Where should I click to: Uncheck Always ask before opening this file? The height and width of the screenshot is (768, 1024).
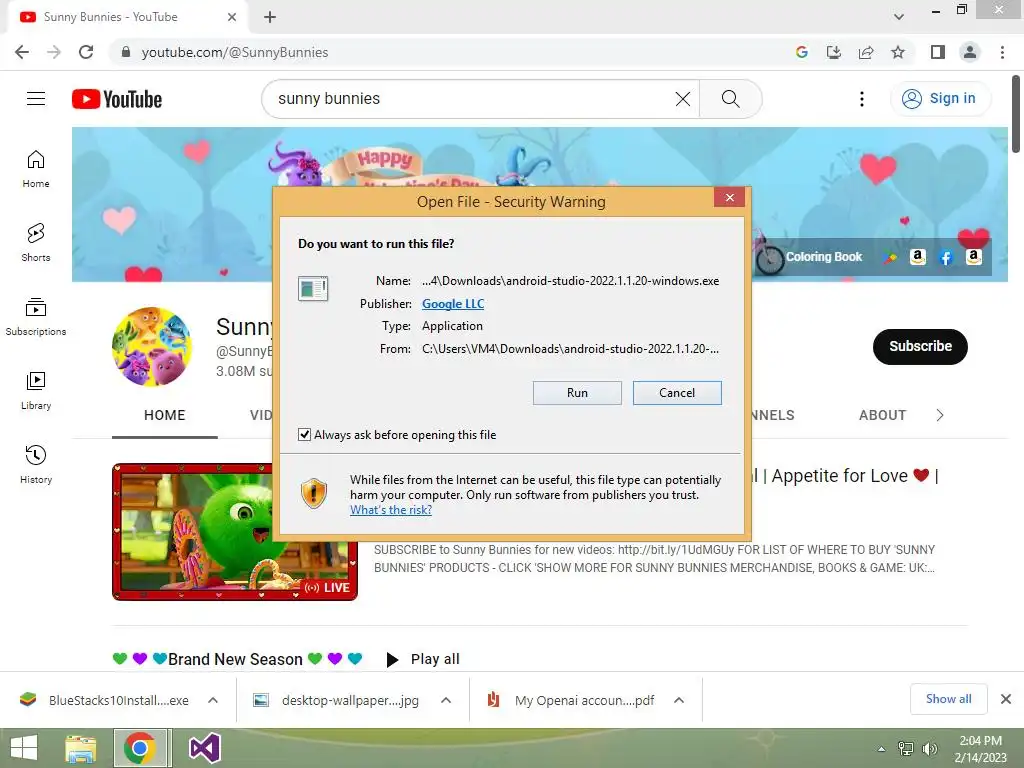[x=304, y=434]
